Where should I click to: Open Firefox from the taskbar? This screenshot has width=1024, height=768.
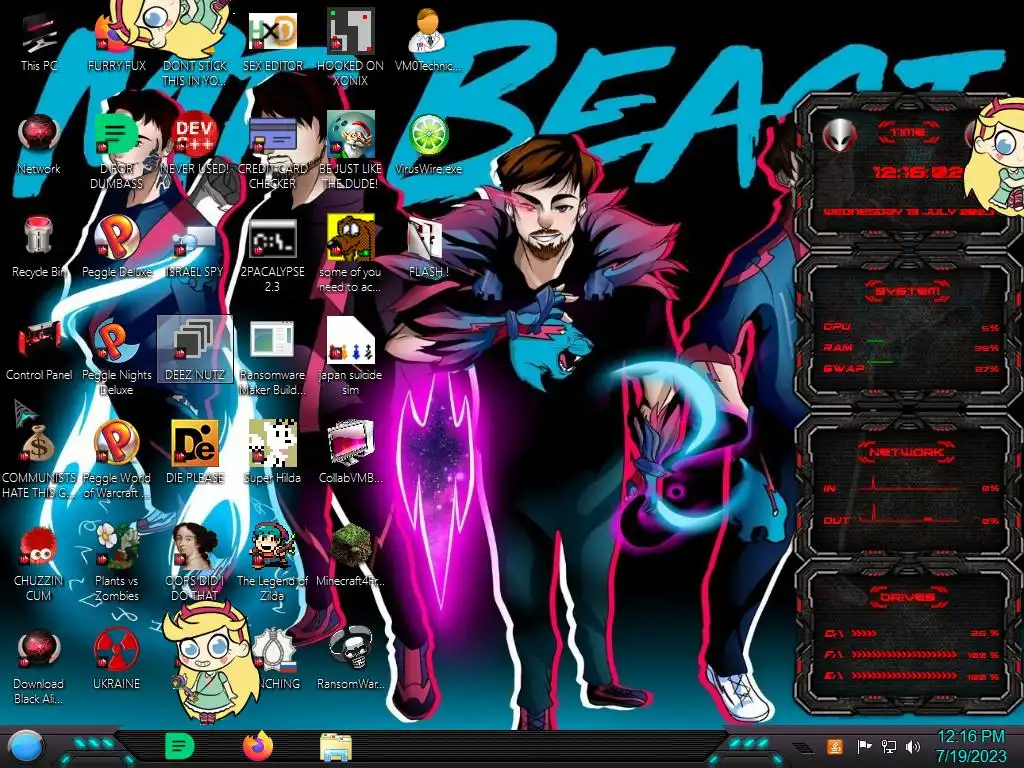click(x=257, y=746)
